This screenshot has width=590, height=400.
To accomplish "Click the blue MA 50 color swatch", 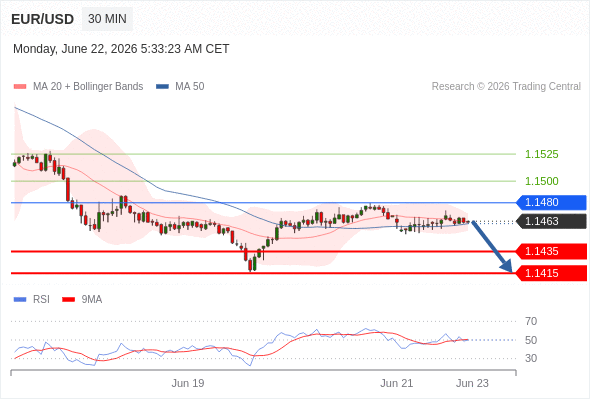I will tap(162, 87).
